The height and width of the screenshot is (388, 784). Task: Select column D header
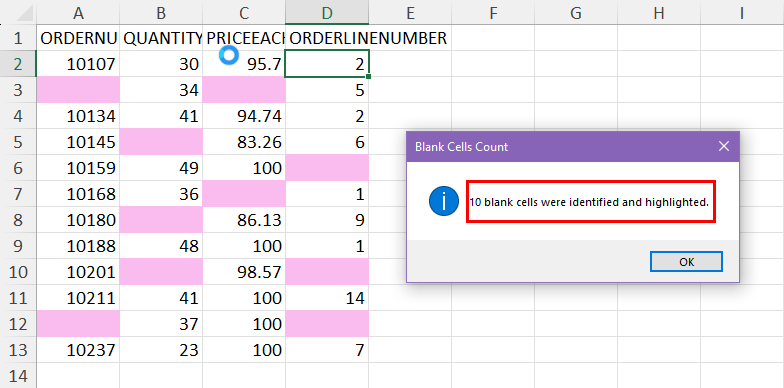[x=327, y=13]
